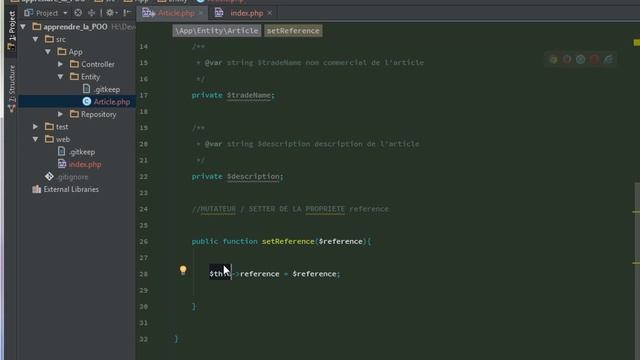
Task: Click the scroll from source icon
Action: pos(78,13)
